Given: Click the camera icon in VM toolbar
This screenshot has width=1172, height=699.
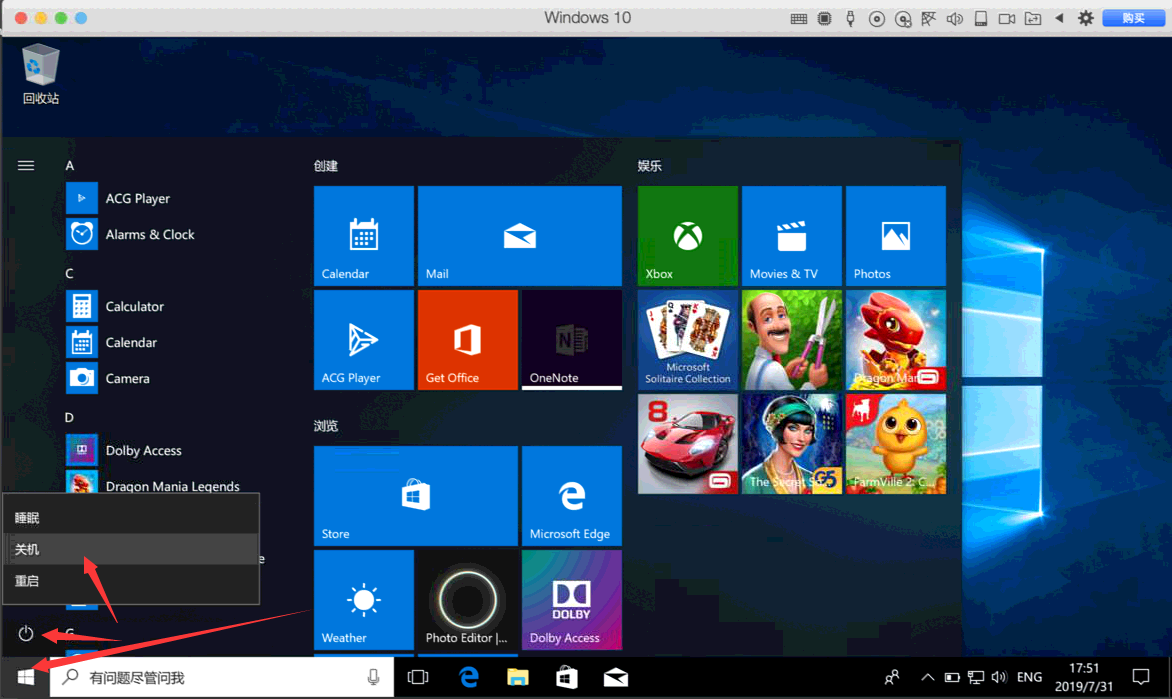Looking at the screenshot, I should [x=1007, y=19].
